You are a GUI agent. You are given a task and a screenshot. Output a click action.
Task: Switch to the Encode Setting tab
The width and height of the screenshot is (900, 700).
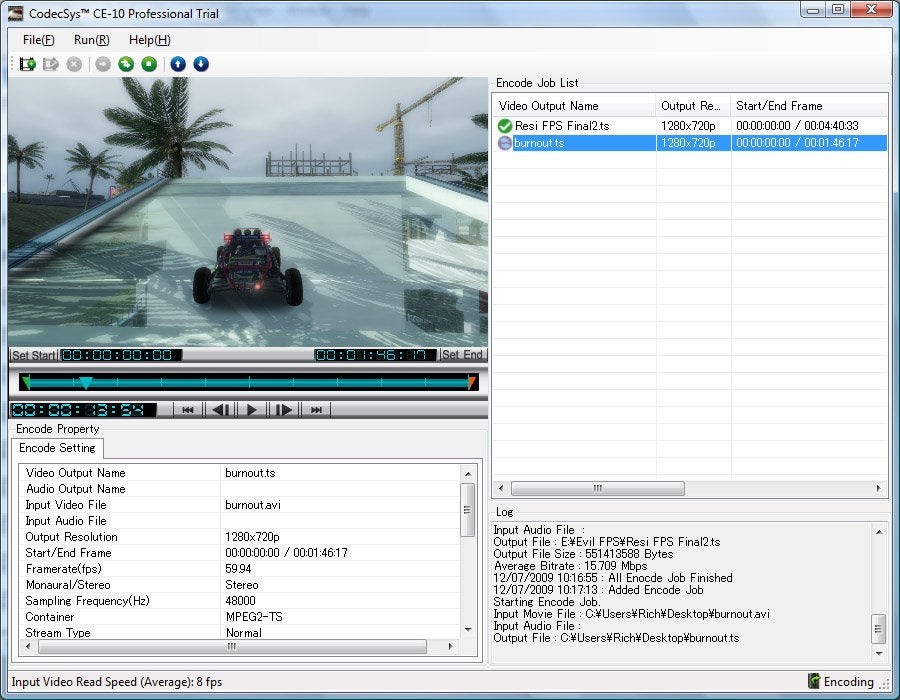(x=57, y=448)
